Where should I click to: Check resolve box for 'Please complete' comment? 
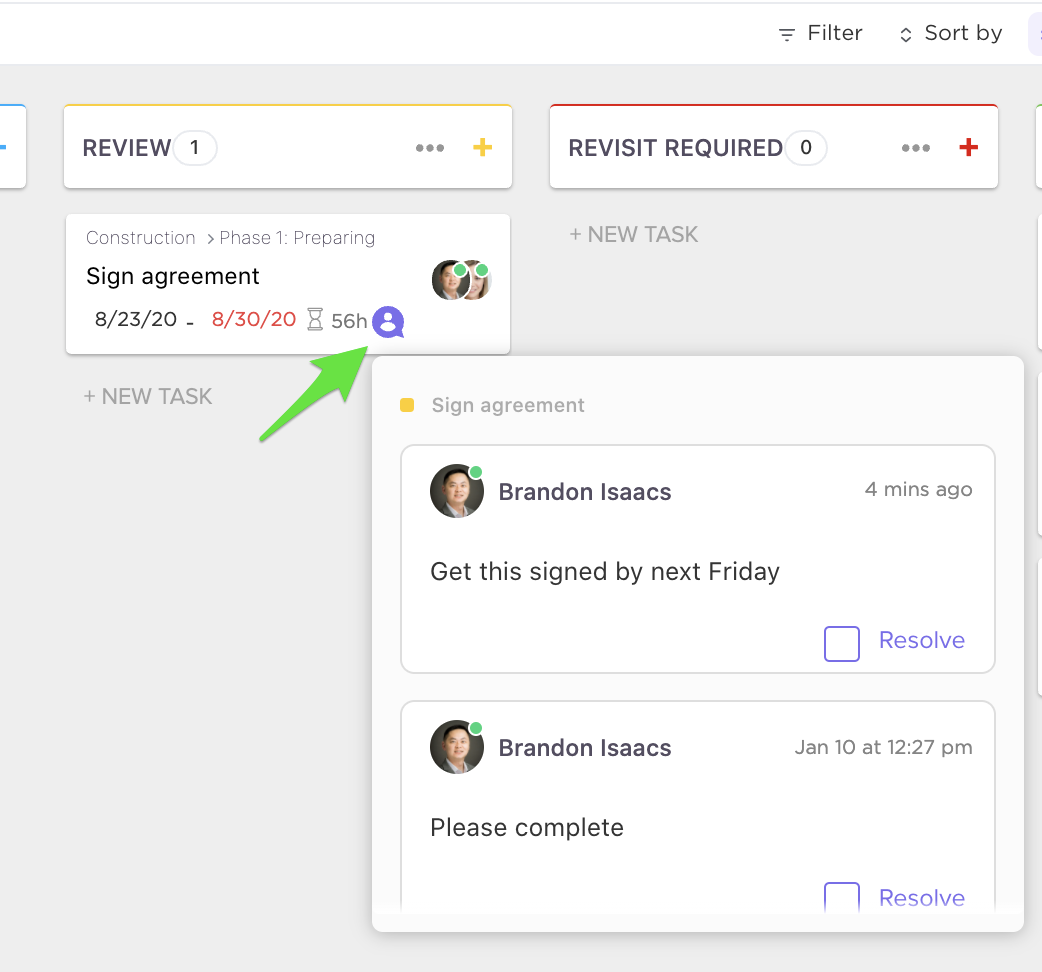841,897
